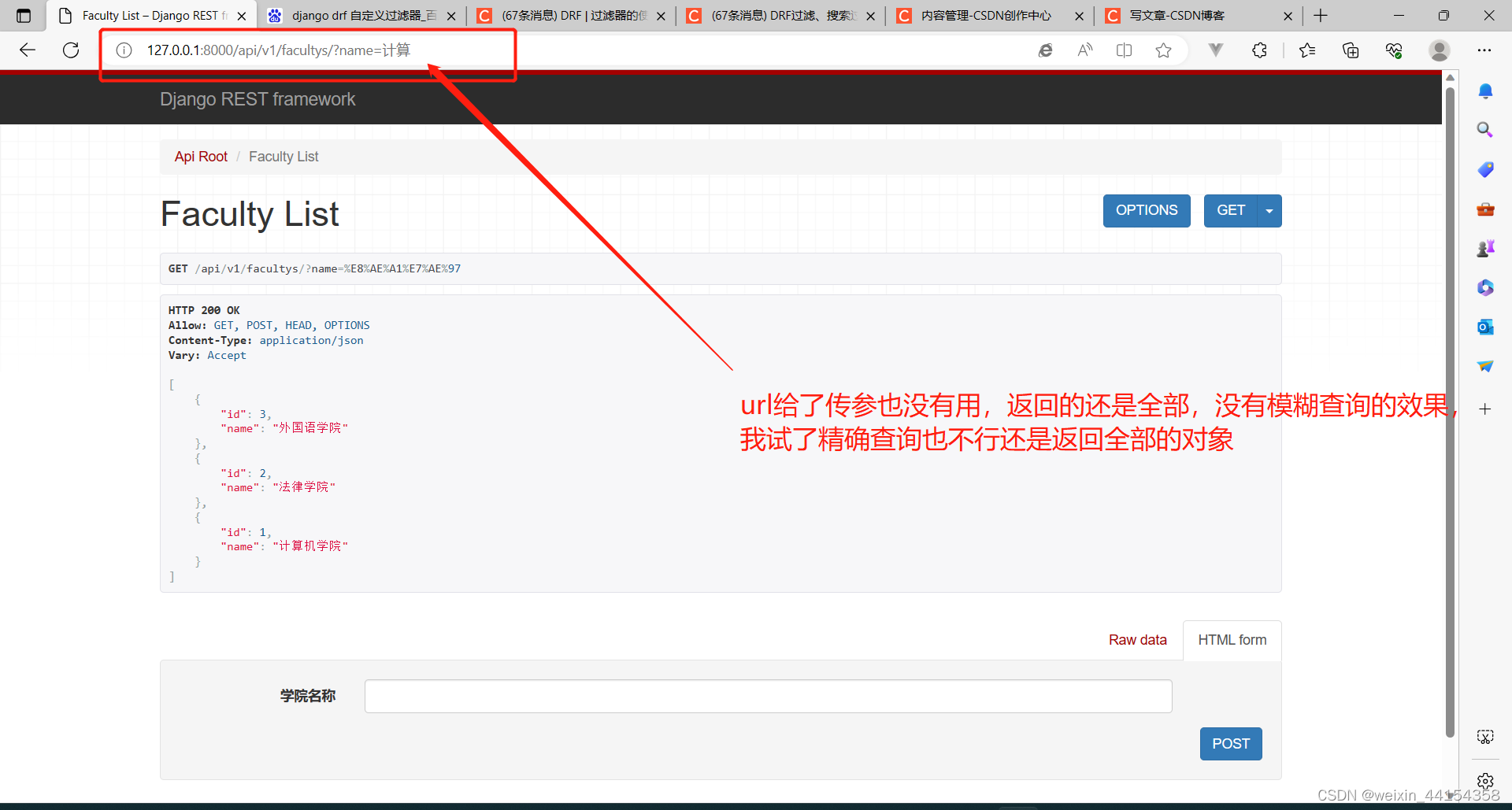Open sidebar settings gear icon
The image size is (1512, 810).
point(1485,781)
